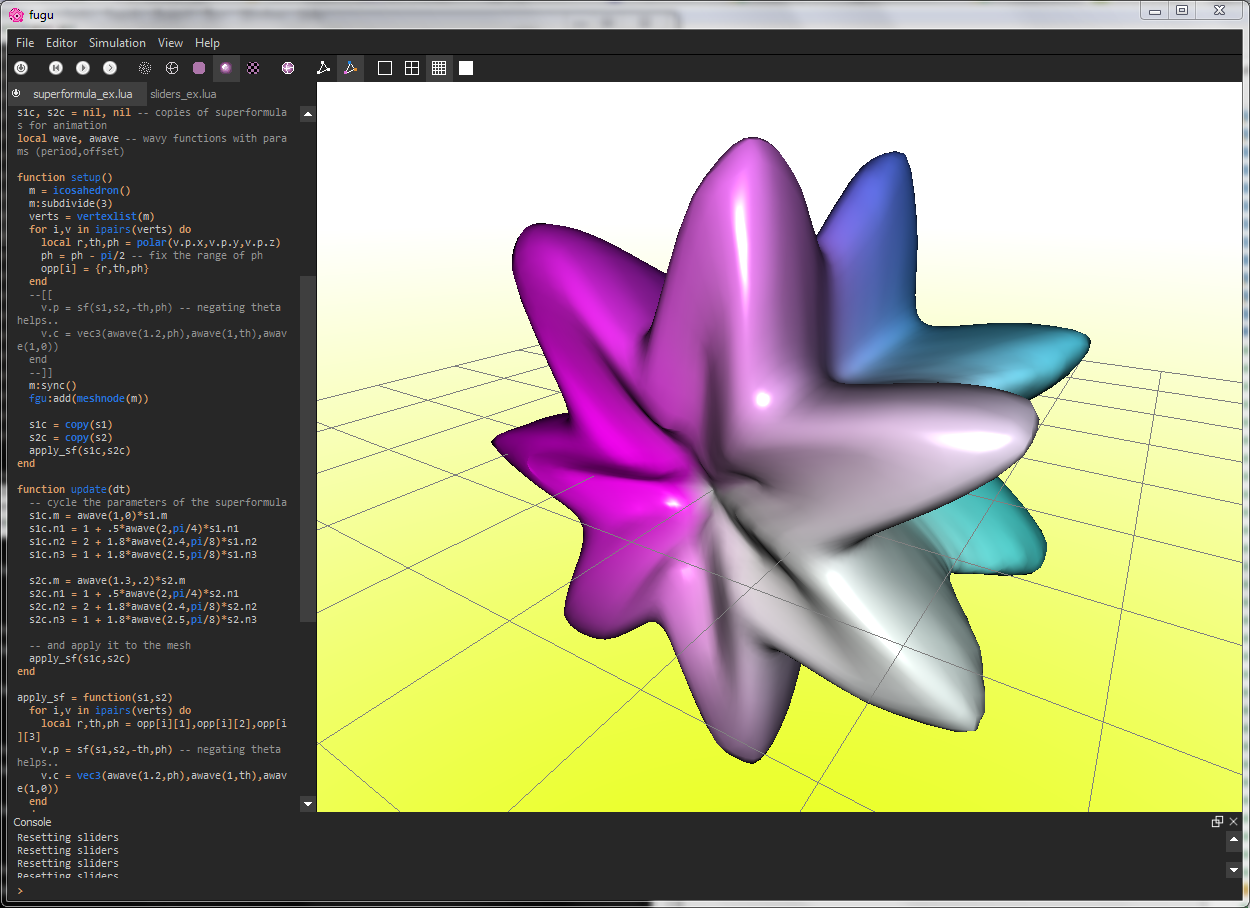1250x908 pixels.
Task: Close the Console panel
Action: pyautogui.click(x=1233, y=821)
